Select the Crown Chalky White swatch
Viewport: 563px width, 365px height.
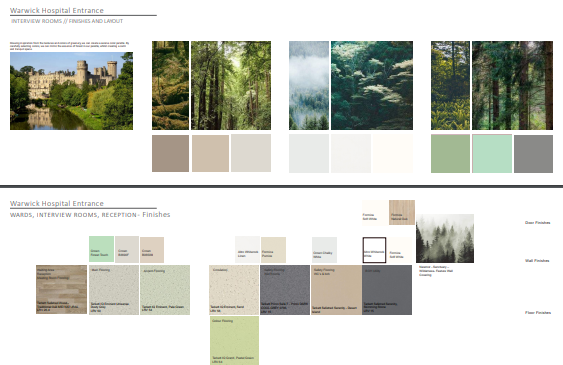324,250
